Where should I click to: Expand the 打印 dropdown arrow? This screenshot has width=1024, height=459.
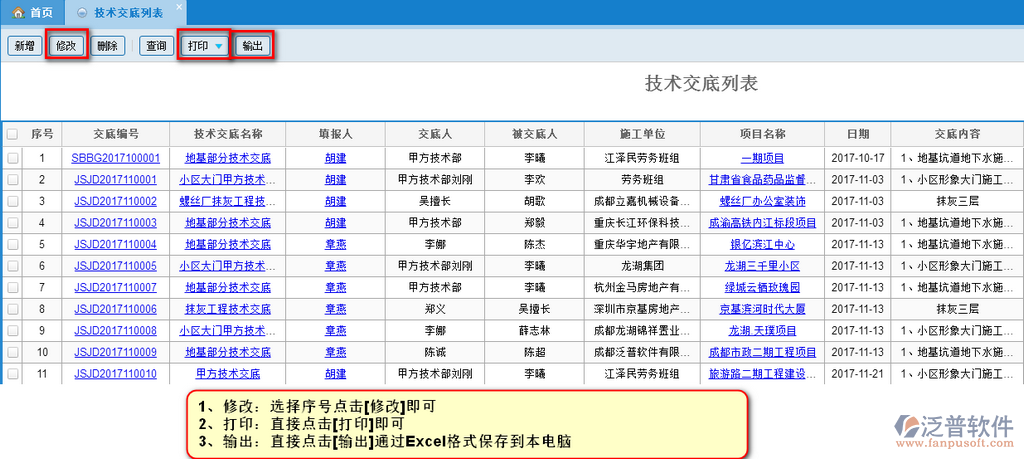pyautogui.click(x=219, y=46)
